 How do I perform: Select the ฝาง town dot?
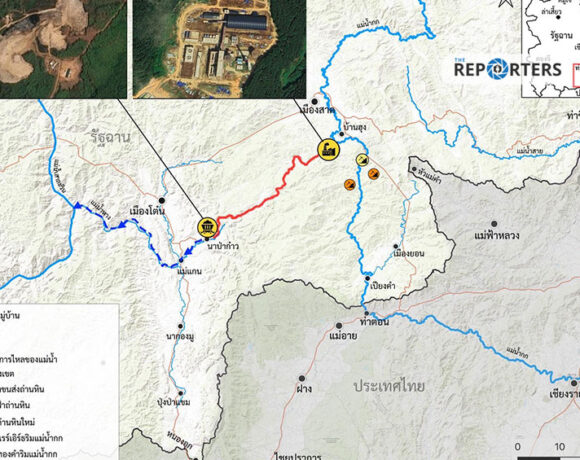pyautogui.click(x=302, y=378)
